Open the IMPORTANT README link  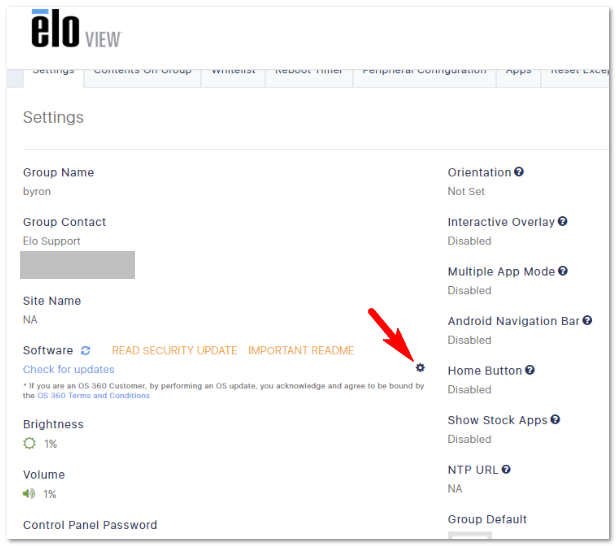[x=301, y=350]
